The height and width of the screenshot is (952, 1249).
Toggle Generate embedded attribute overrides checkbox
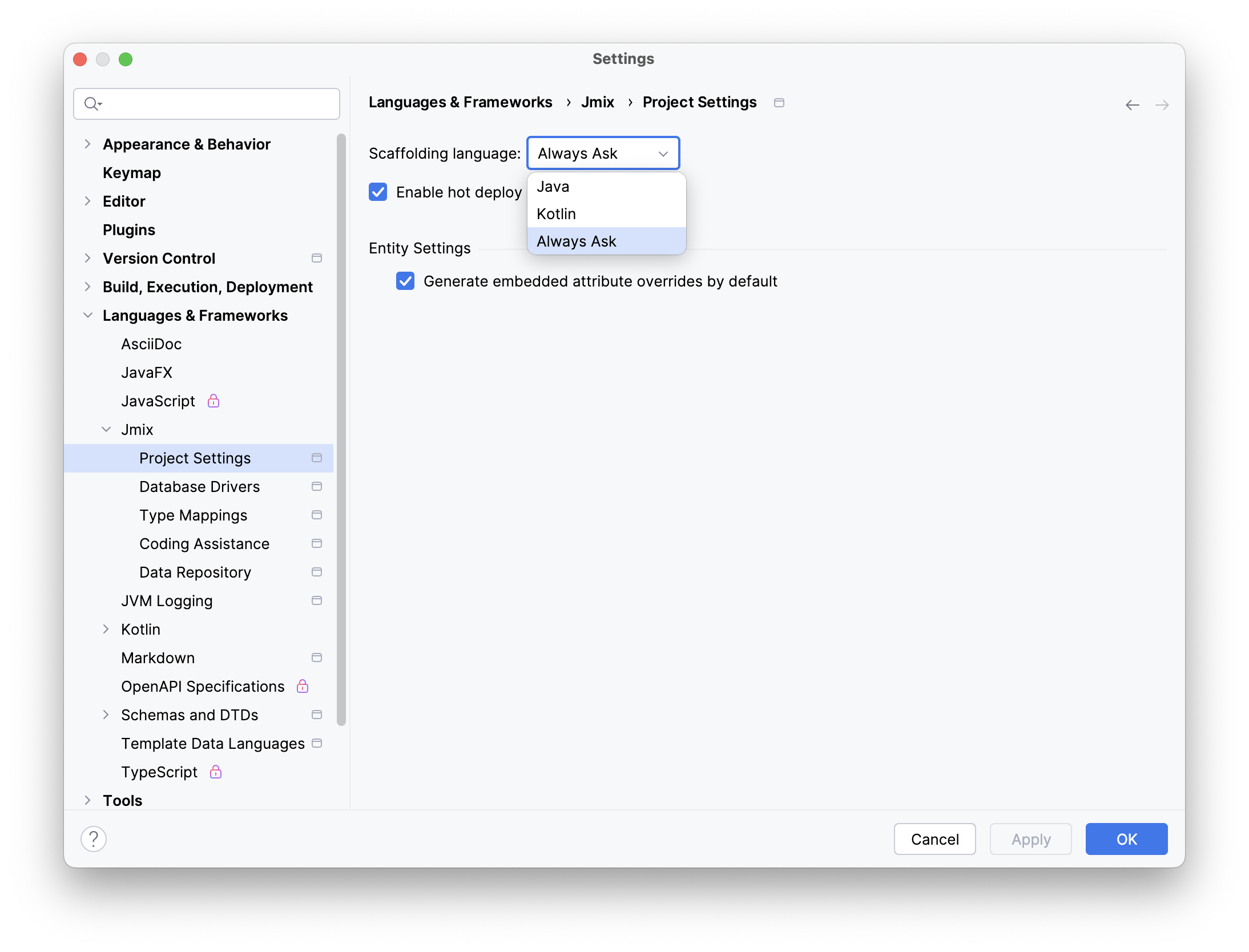(405, 281)
